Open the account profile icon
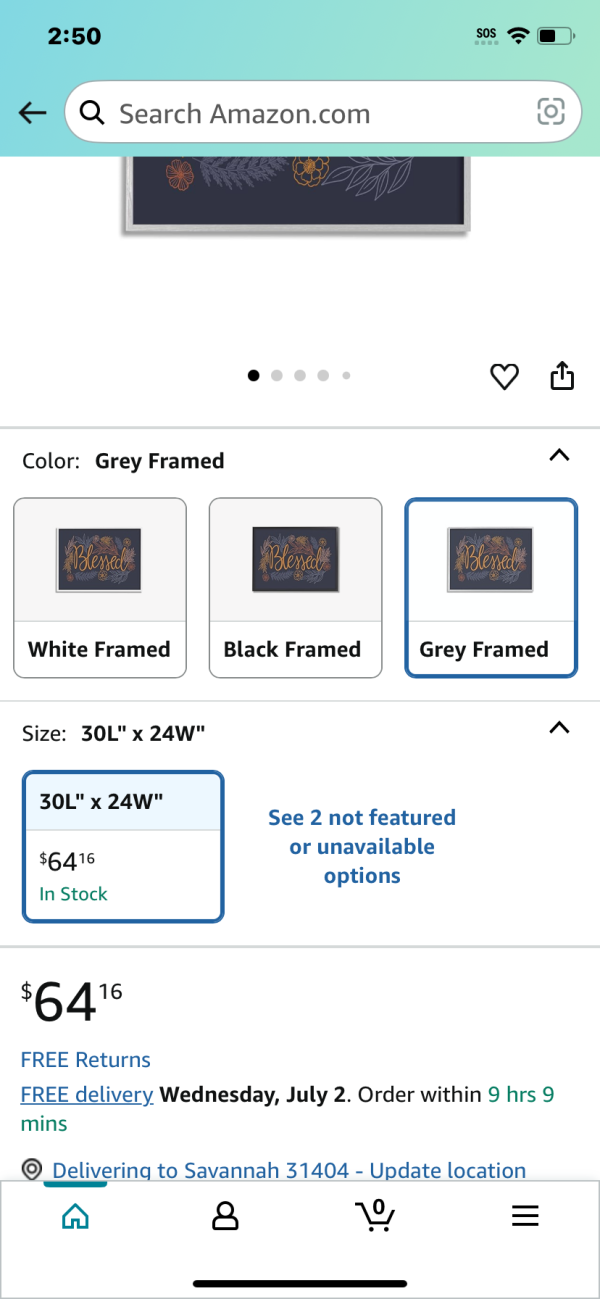The width and height of the screenshot is (600, 1299). point(225,1216)
